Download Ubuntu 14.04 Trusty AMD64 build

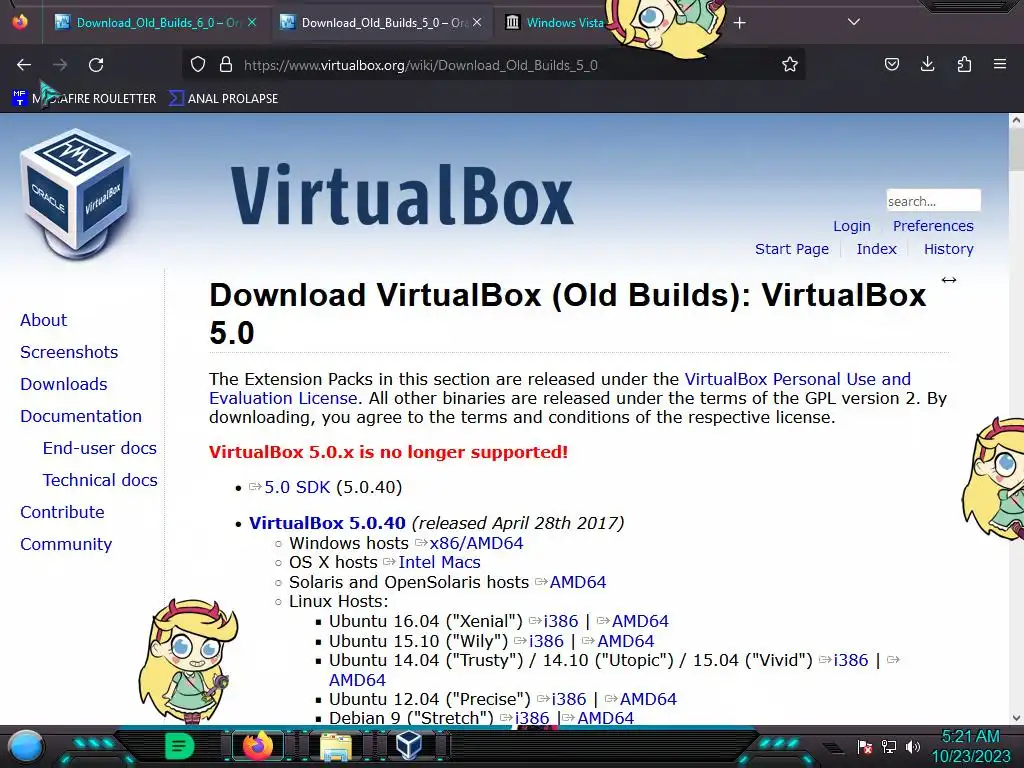tap(357, 680)
